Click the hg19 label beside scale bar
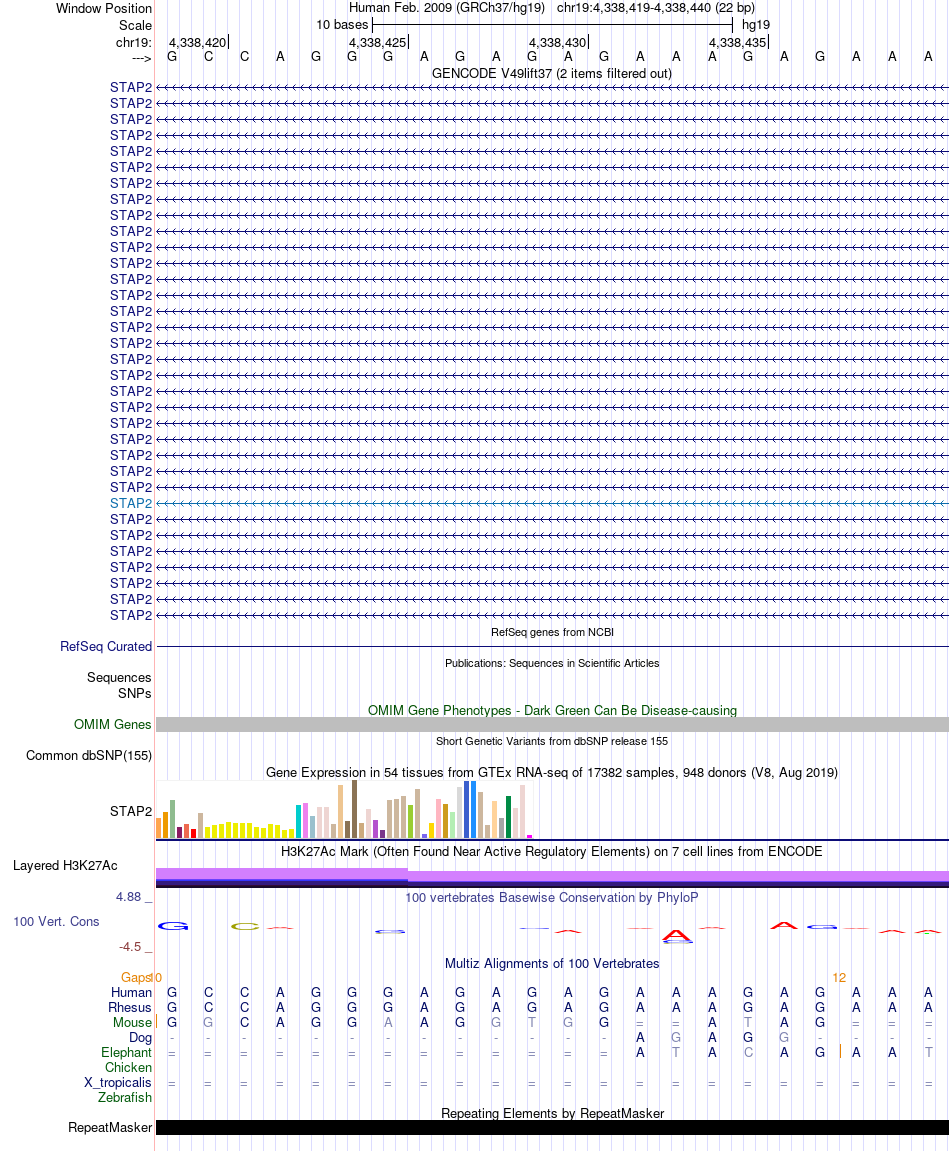The image size is (950, 1151). pyautogui.click(x=755, y=25)
